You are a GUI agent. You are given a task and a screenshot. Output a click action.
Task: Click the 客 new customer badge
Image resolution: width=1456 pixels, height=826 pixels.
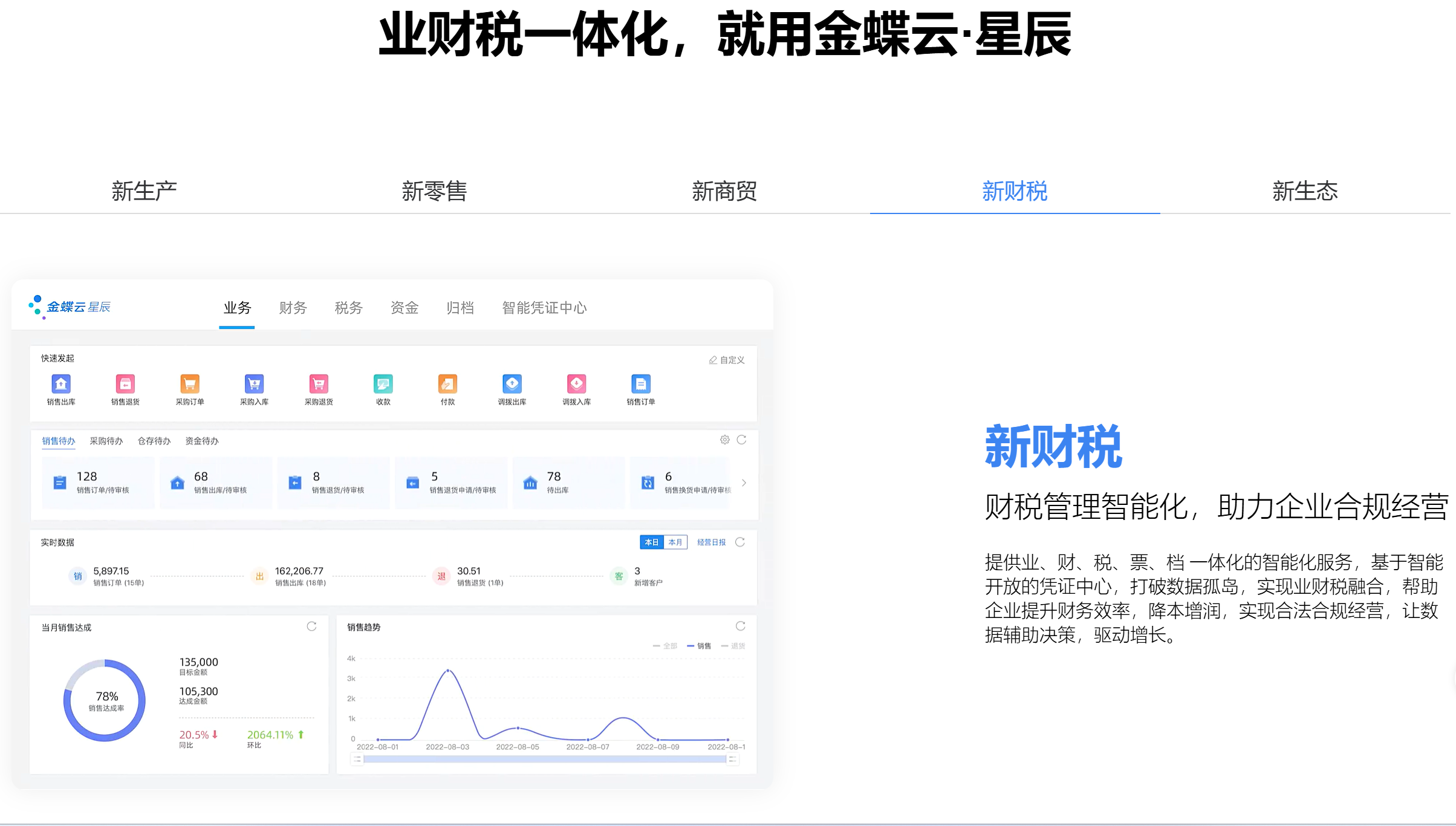[619, 576]
